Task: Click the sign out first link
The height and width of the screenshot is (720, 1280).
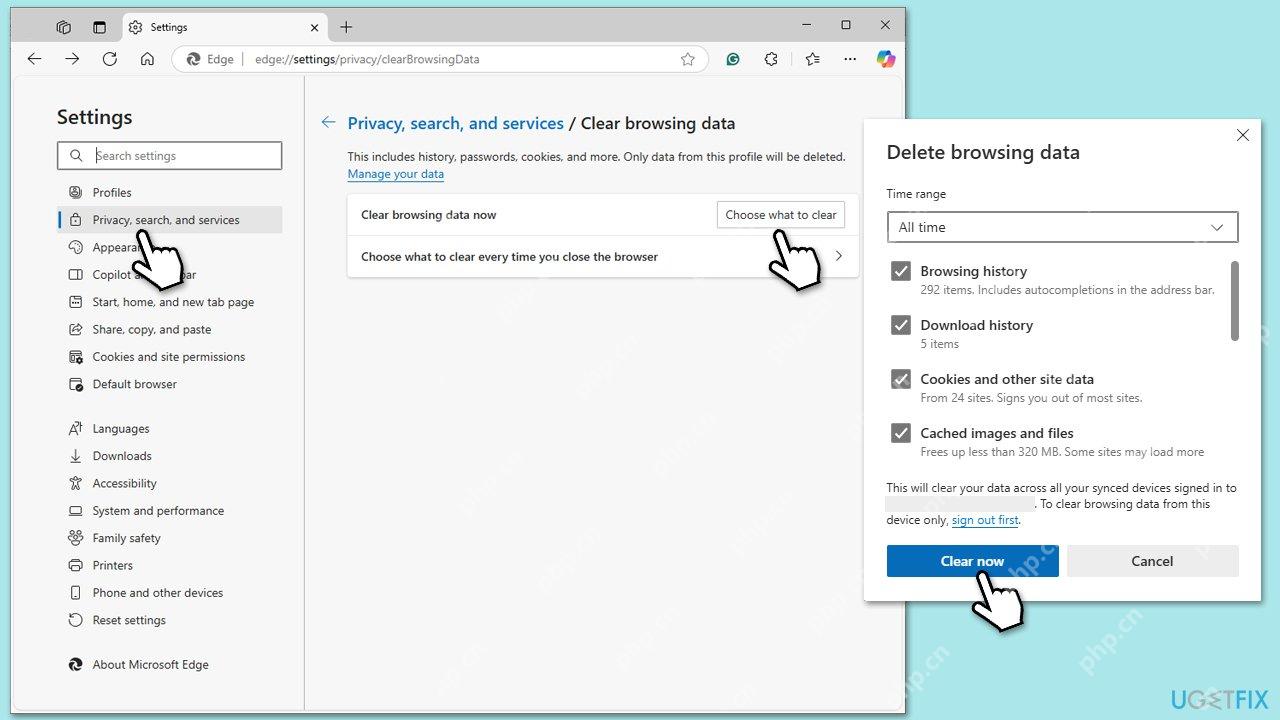Action: (x=985, y=519)
